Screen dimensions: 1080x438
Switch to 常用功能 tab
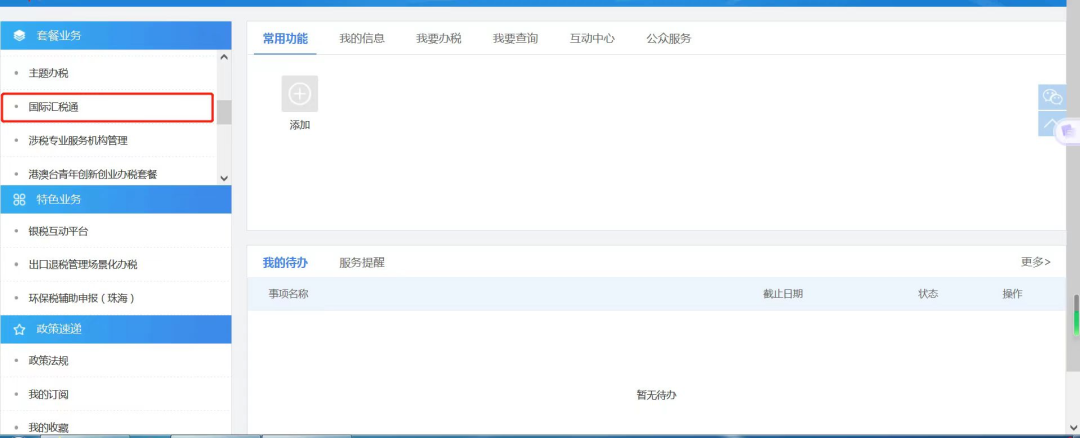pyautogui.click(x=285, y=39)
